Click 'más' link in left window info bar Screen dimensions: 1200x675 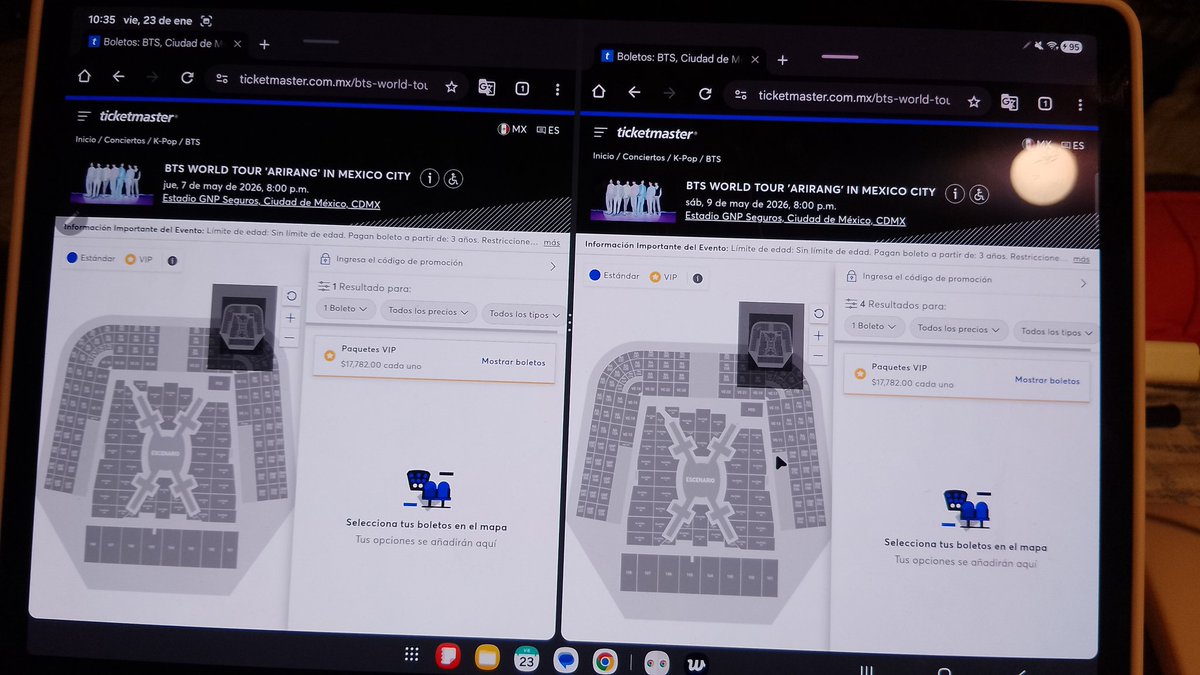(552, 243)
